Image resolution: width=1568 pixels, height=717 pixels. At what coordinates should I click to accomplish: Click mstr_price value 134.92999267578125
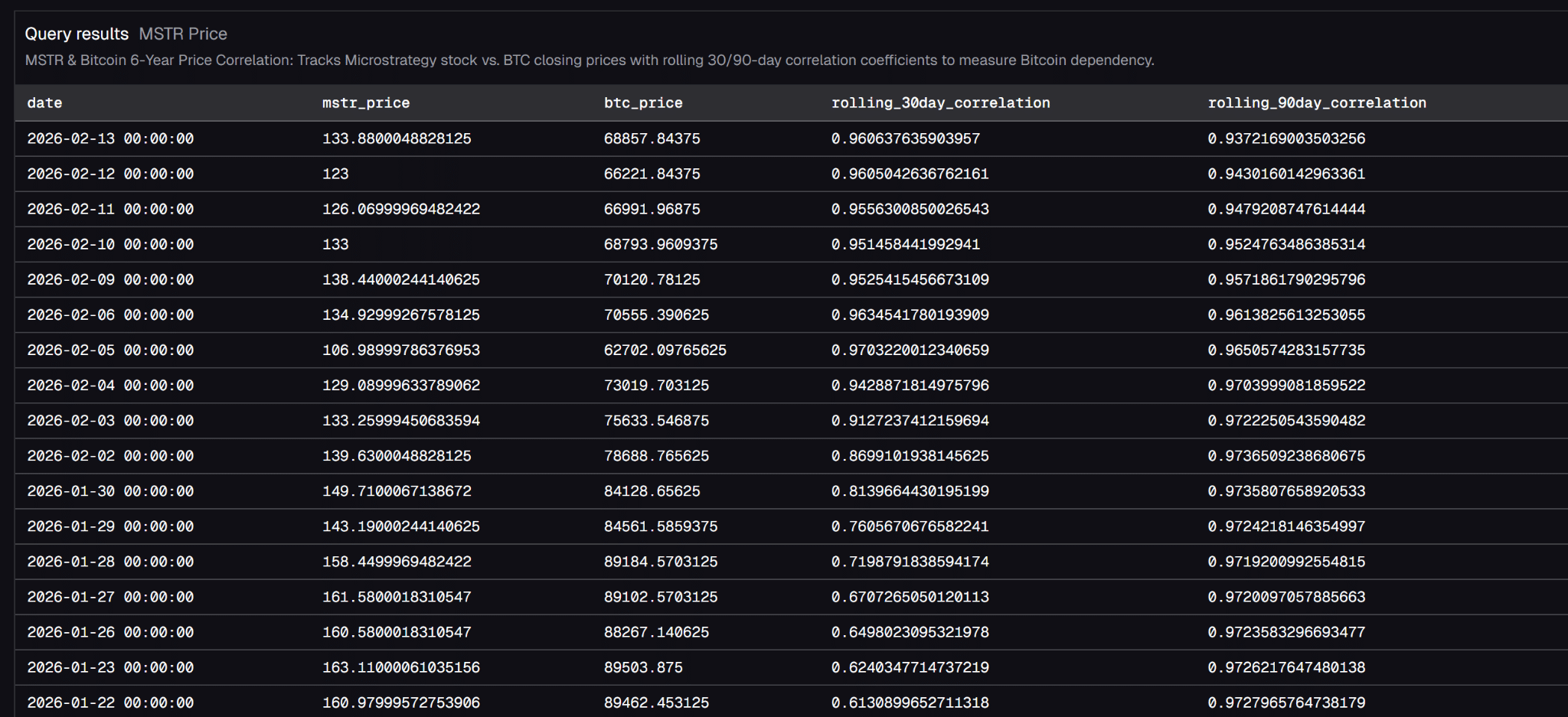pos(401,315)
